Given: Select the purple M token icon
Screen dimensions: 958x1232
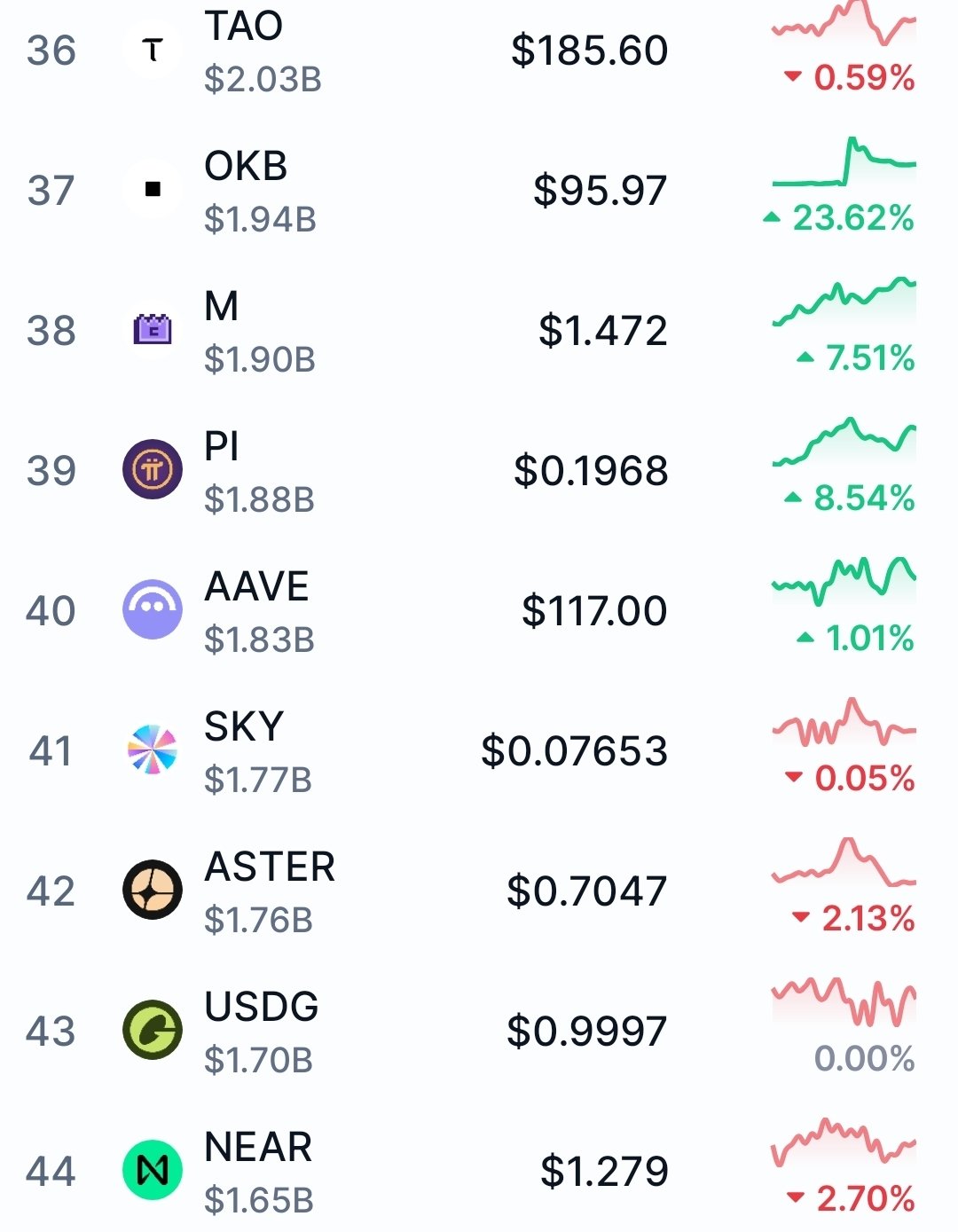Looking at the screenshot, I should 153,329.
